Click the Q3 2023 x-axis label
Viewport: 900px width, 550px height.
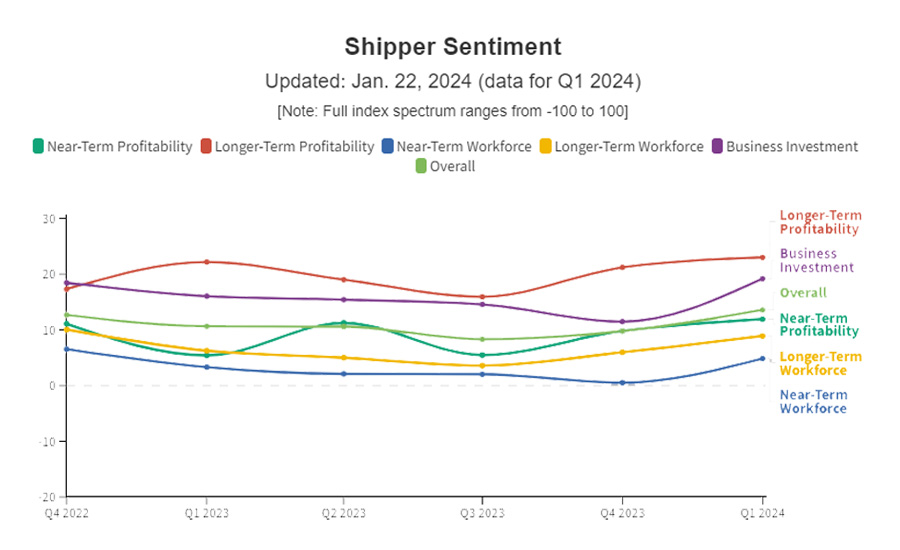pyautogui.click(x=483, y=514)
